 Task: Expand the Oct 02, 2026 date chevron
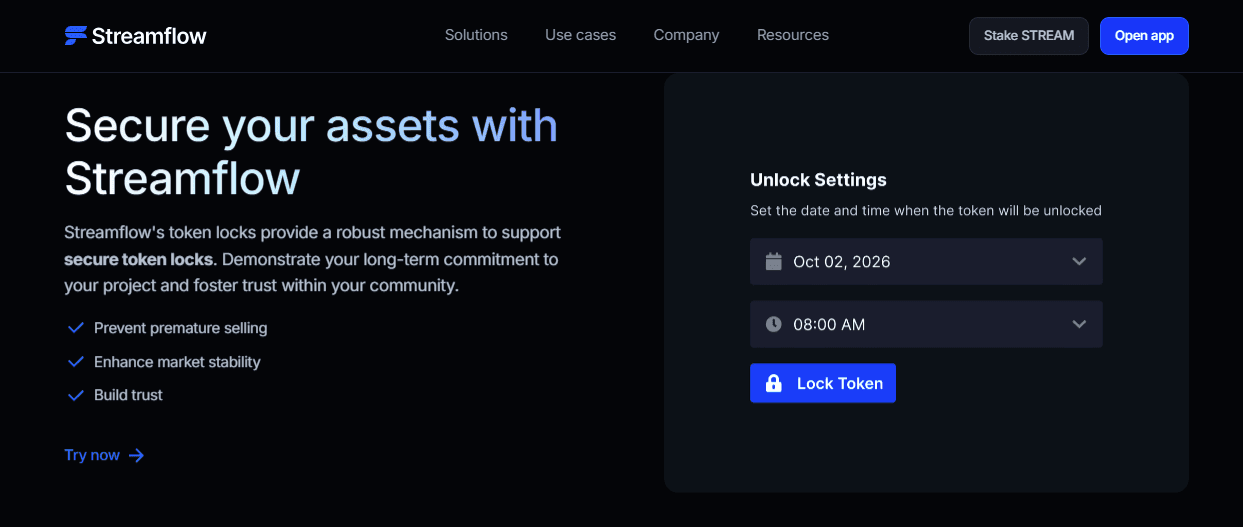point(1079,261)
